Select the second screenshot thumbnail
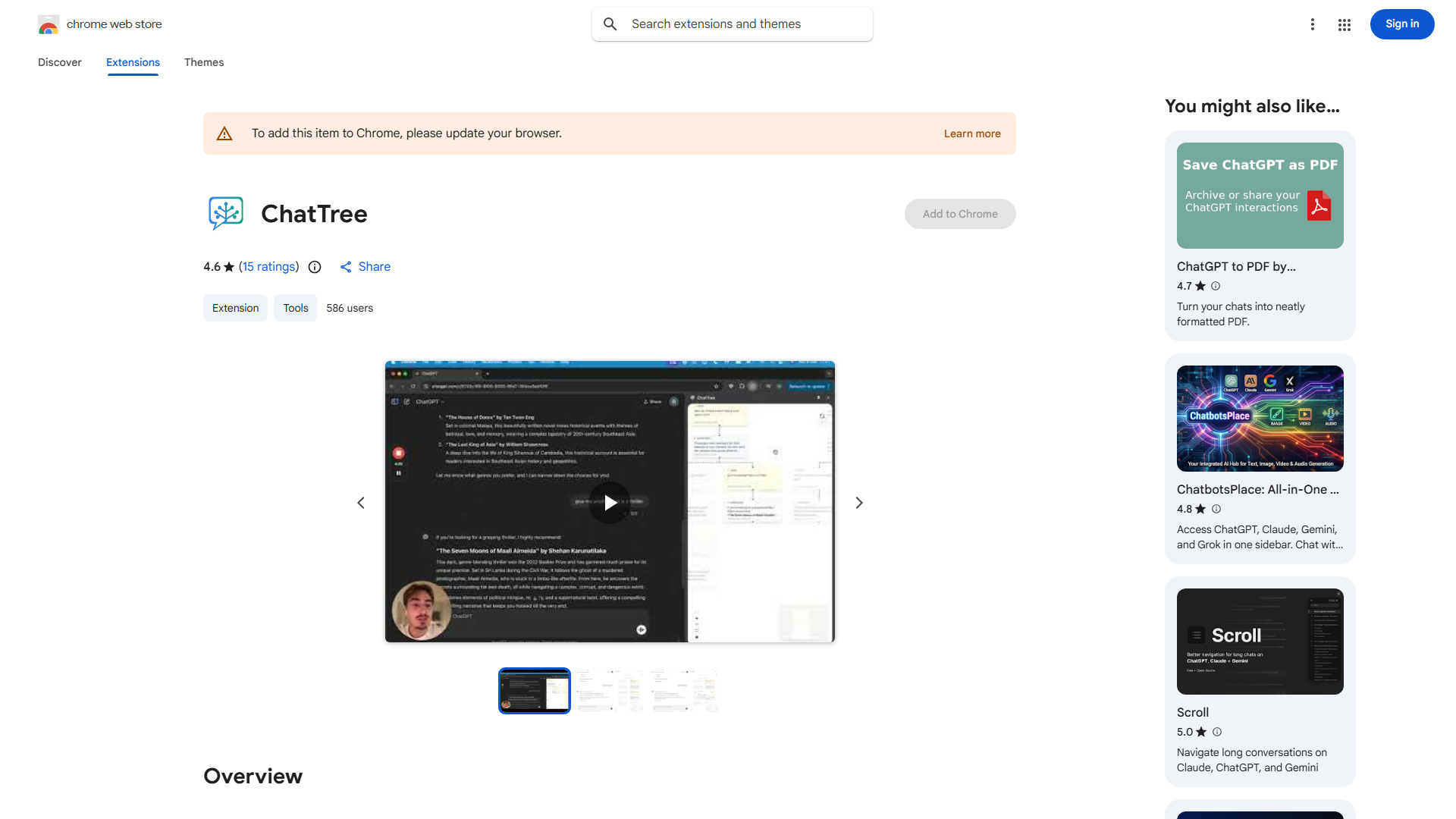The width and height of the screenshot is (1456, 819). pyautogui.click(x=609, y=690)
